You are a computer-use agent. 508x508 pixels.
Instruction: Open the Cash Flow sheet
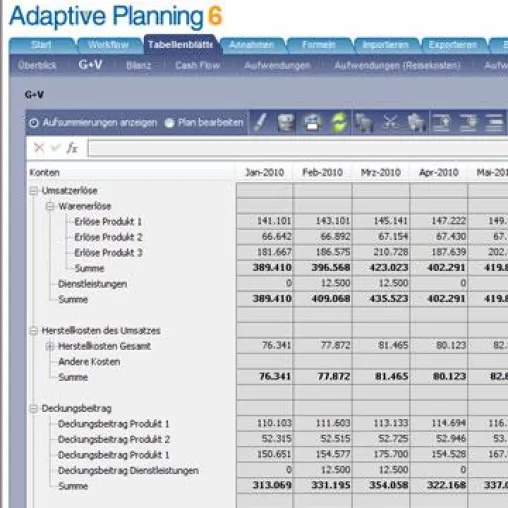point(198,66)
